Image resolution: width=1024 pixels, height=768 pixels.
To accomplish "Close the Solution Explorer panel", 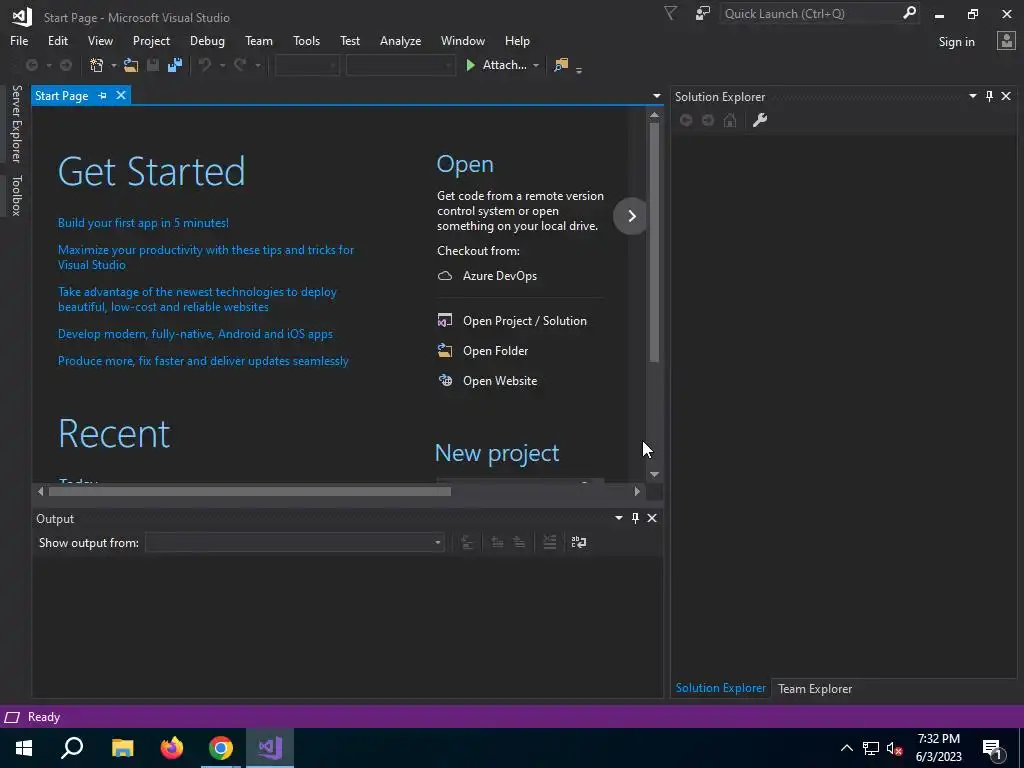I will click(1006, 96).
